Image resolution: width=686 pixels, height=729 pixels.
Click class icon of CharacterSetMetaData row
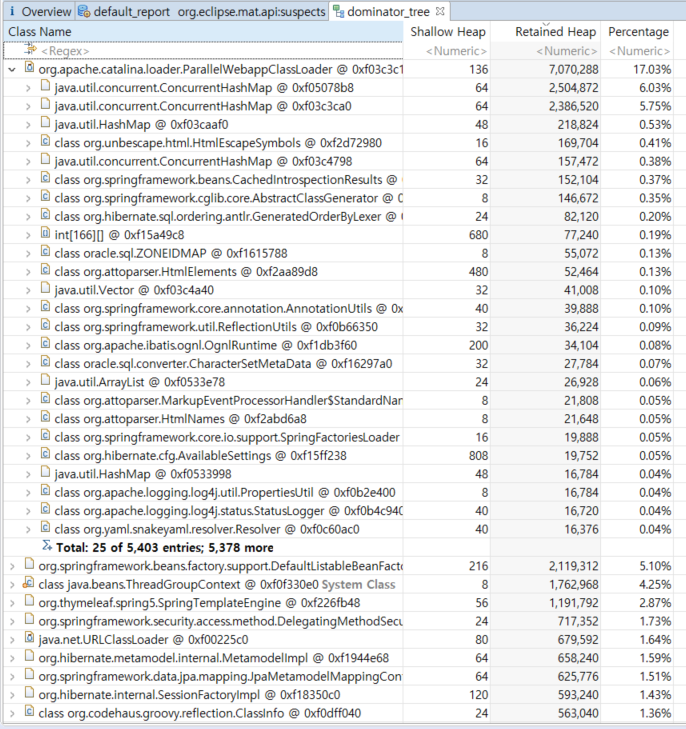(x=45, y=362)
